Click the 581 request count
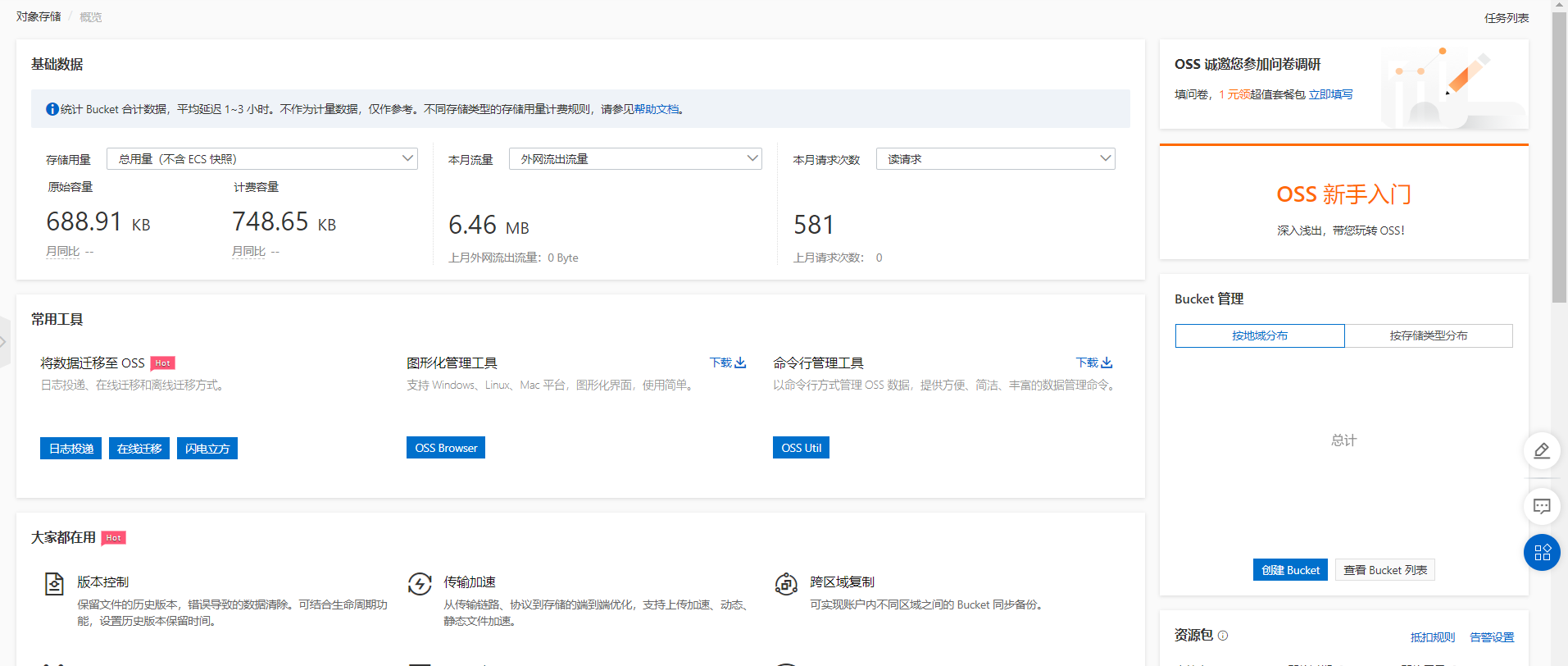This screenshot has width=1568, height=666. (x=814, y=225)
